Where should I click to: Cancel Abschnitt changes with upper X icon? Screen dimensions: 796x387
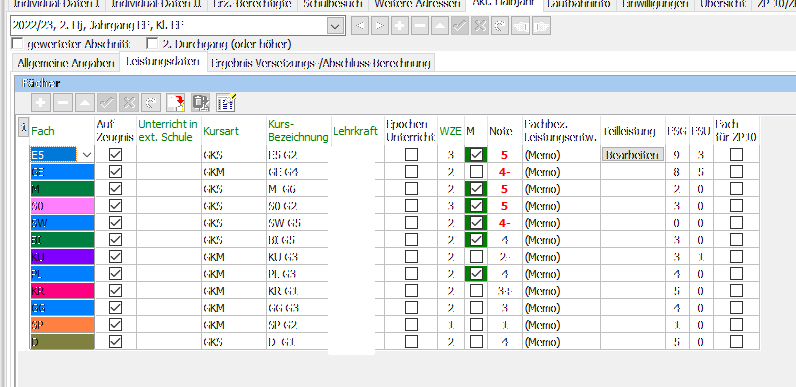click(x=479, y=26)
